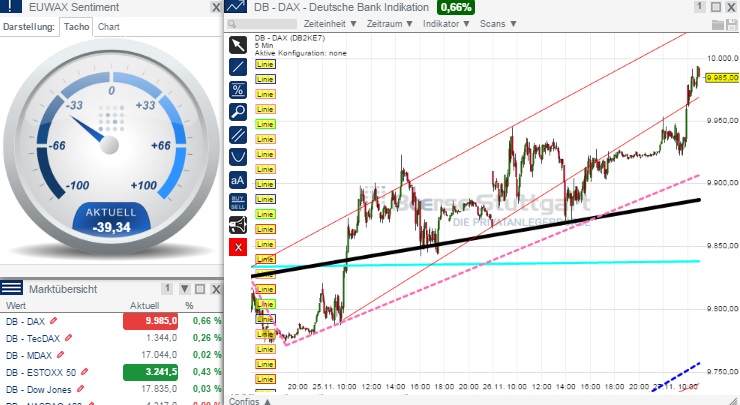This screenshot has height=405, width=740.
Task: Click the red X delete drawings button
Action: 238,247
